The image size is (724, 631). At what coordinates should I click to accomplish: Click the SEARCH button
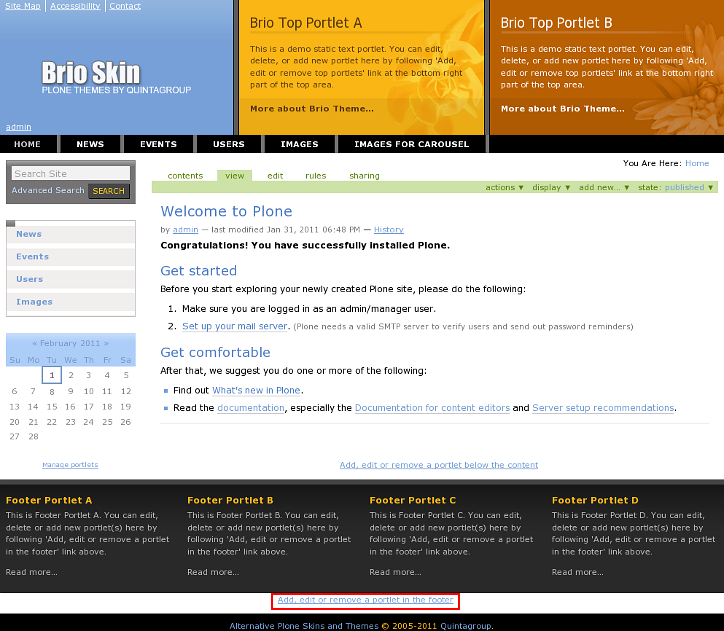(x=109, y=191)
